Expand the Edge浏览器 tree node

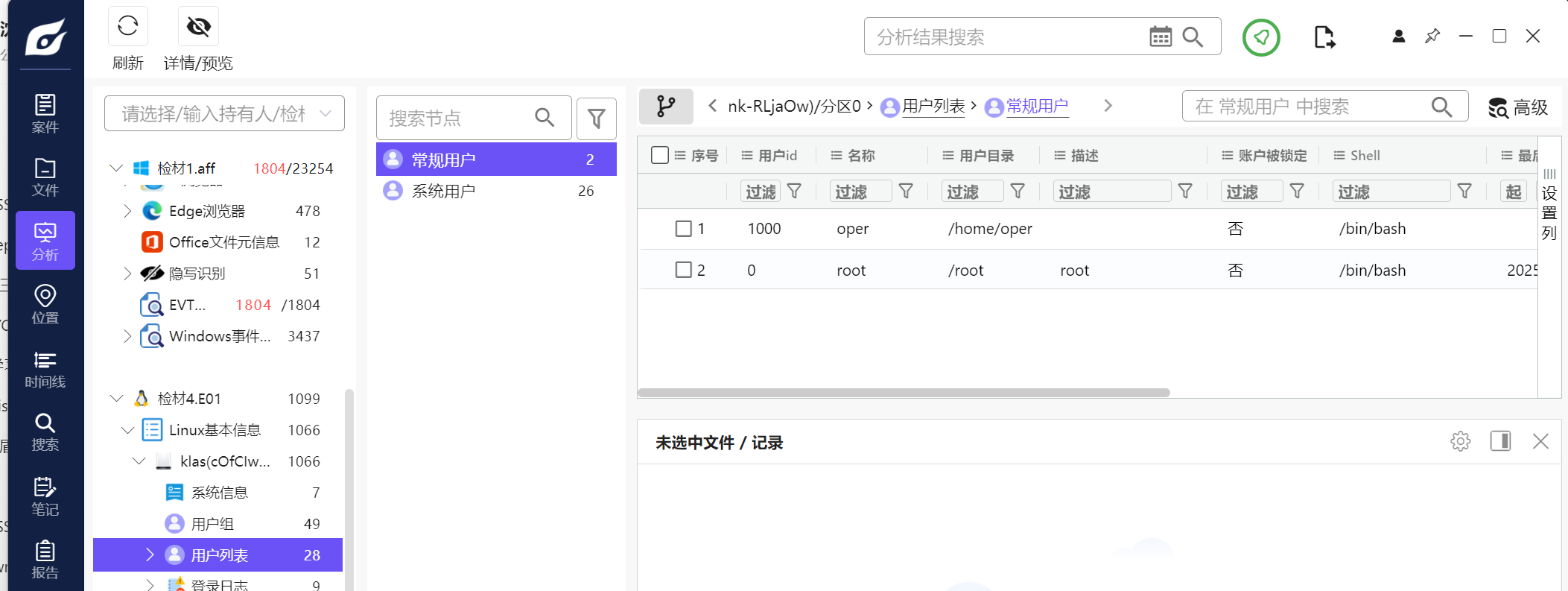point(127,211)
